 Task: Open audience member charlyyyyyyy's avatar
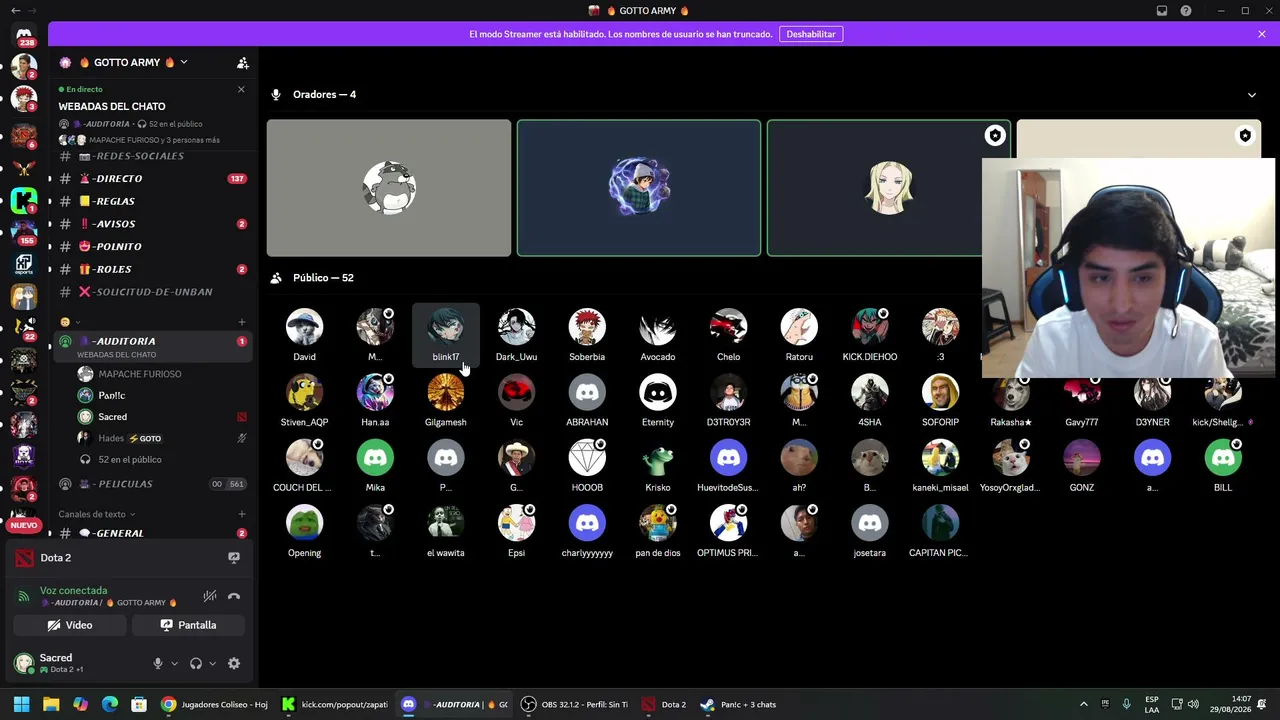click(x=587, y=523)
